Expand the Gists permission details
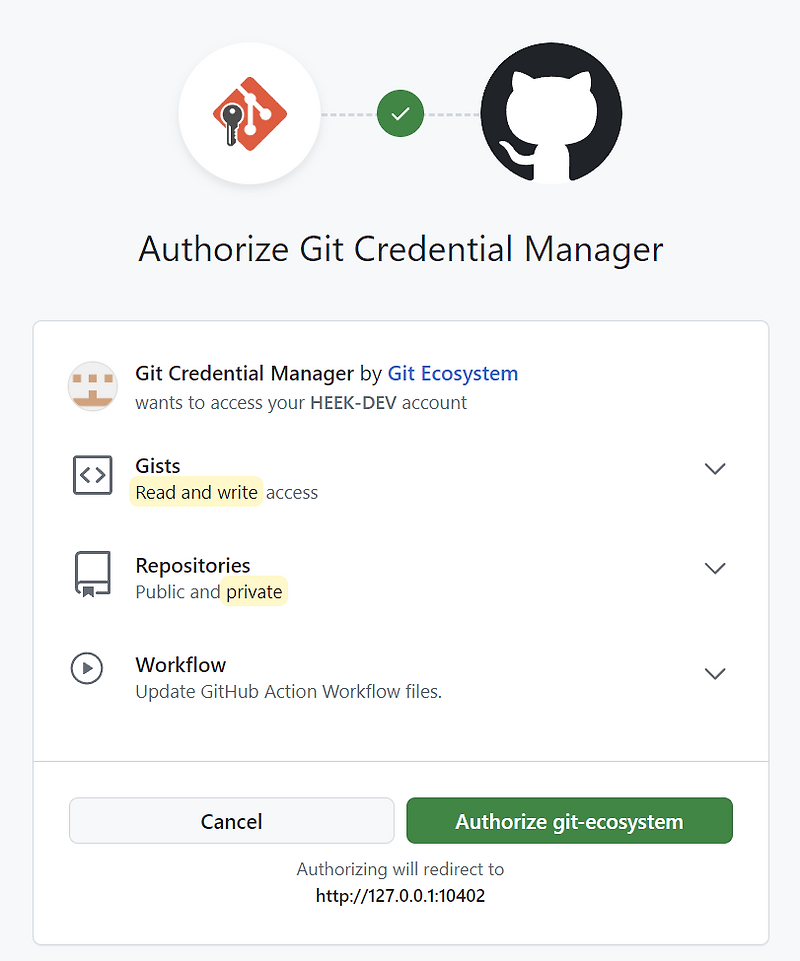The image size is (800, 961). coord(715,468)
